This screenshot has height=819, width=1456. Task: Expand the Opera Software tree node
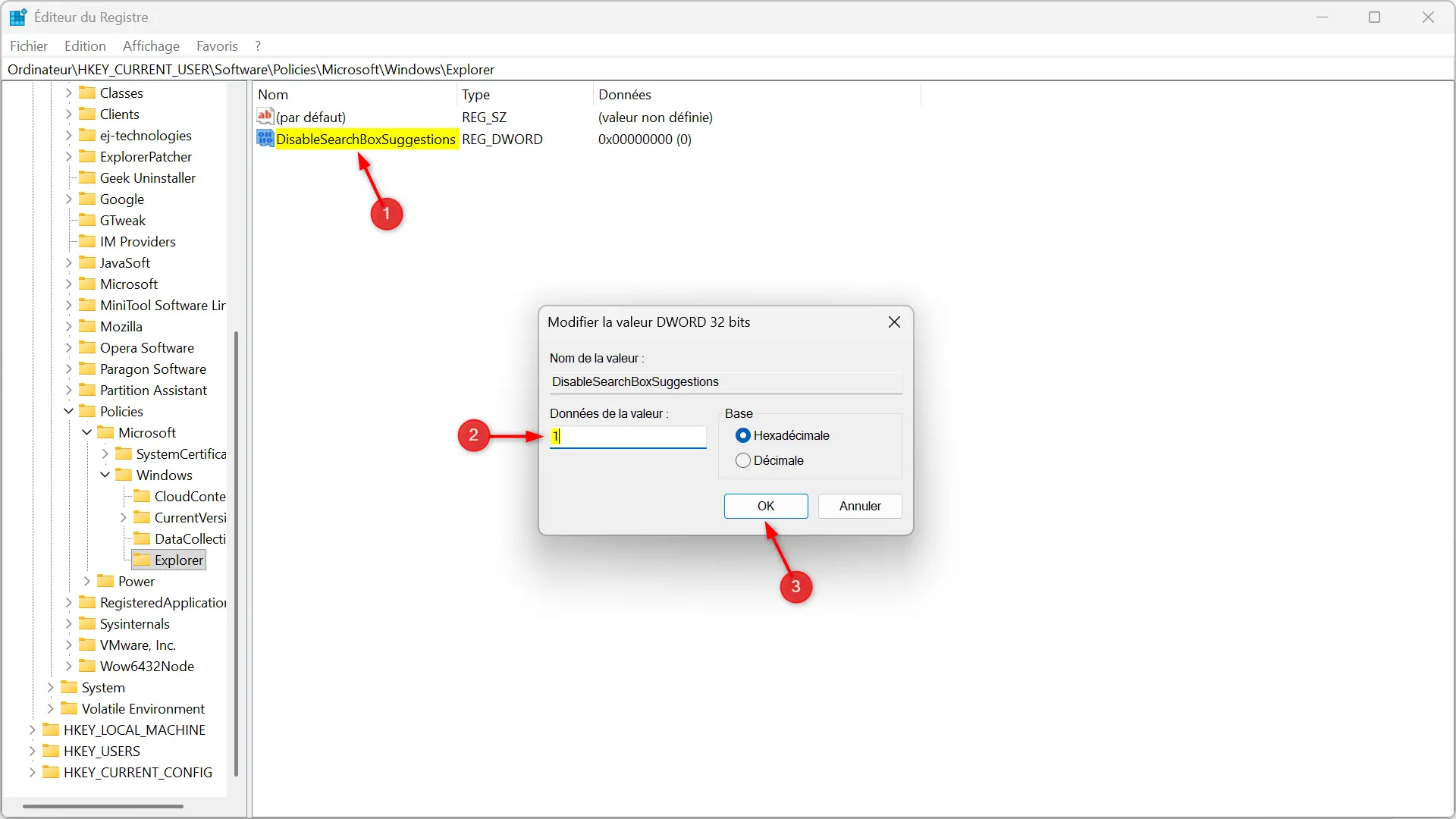coord(69,347)
